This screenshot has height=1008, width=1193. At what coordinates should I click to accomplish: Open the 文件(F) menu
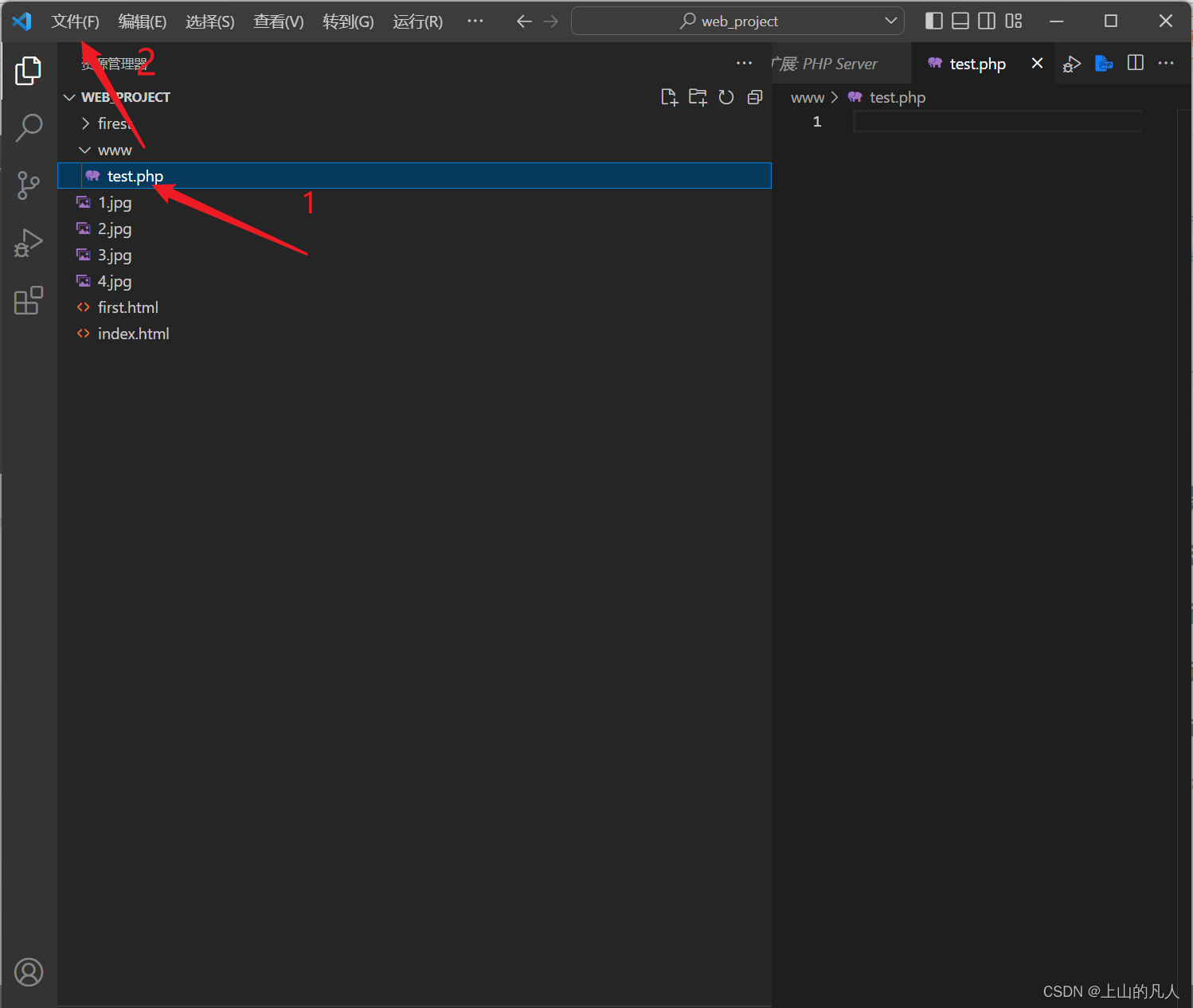pyautogui.click(x=75, y=21)
